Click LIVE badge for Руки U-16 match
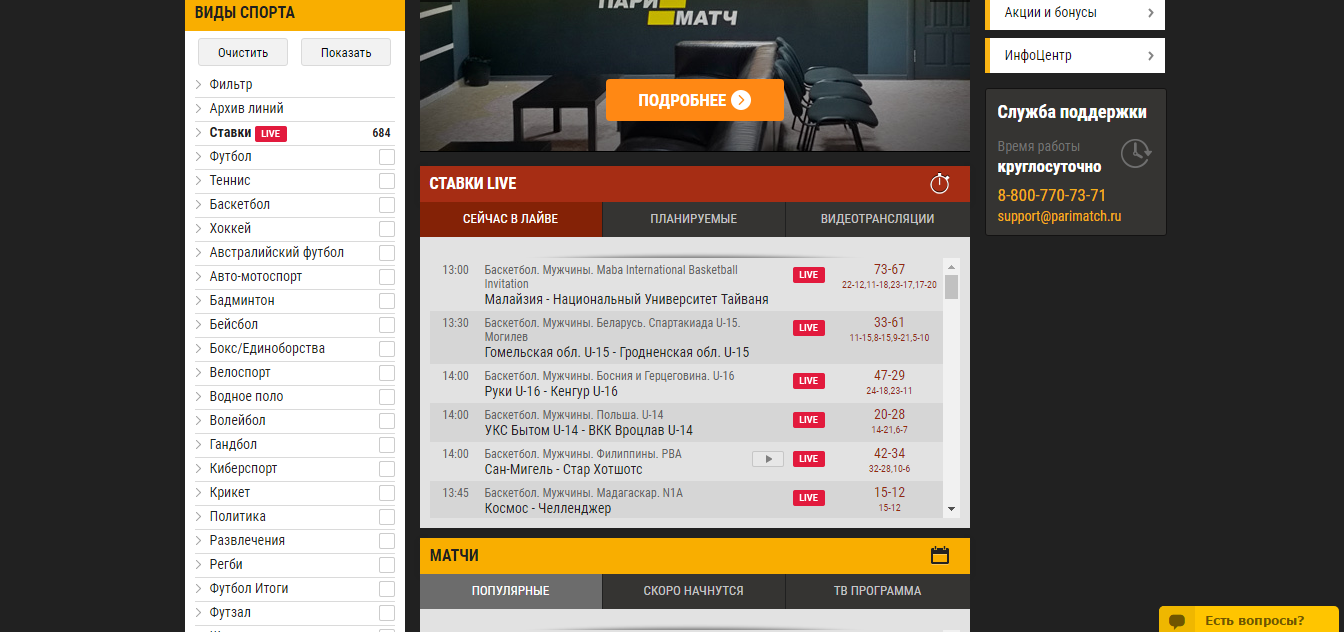Screen dimensions: 1344x632 click(809, 381)
